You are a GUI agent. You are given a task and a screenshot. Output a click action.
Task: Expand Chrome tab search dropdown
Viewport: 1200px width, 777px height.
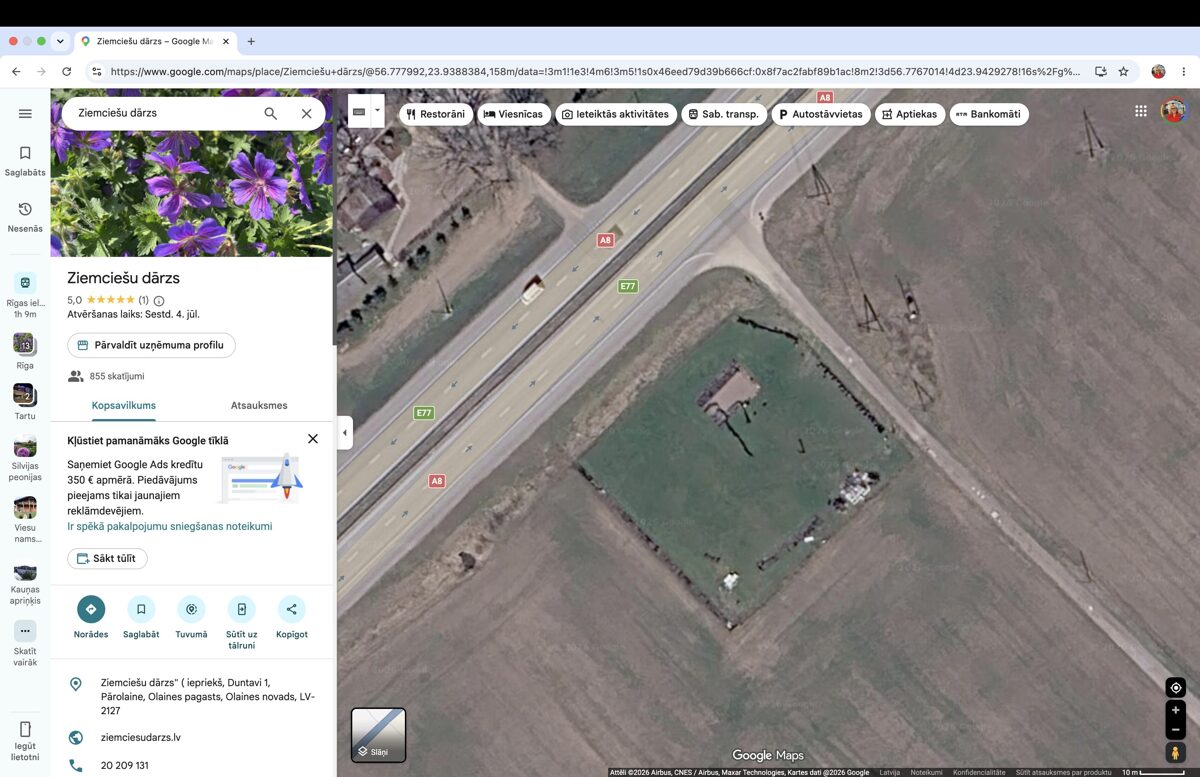[60, 41]
